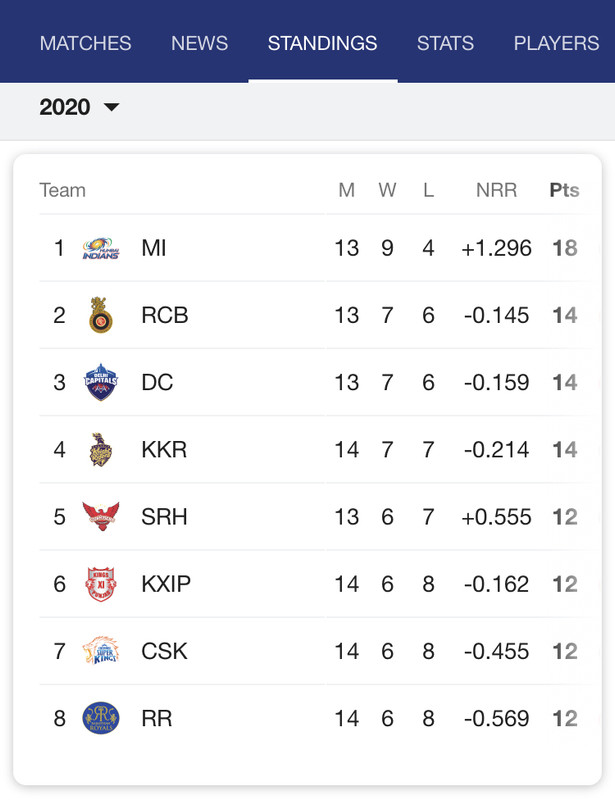Click the KKR team logo
The height and width of the screenshot is (800, 615).
(100, 449)
